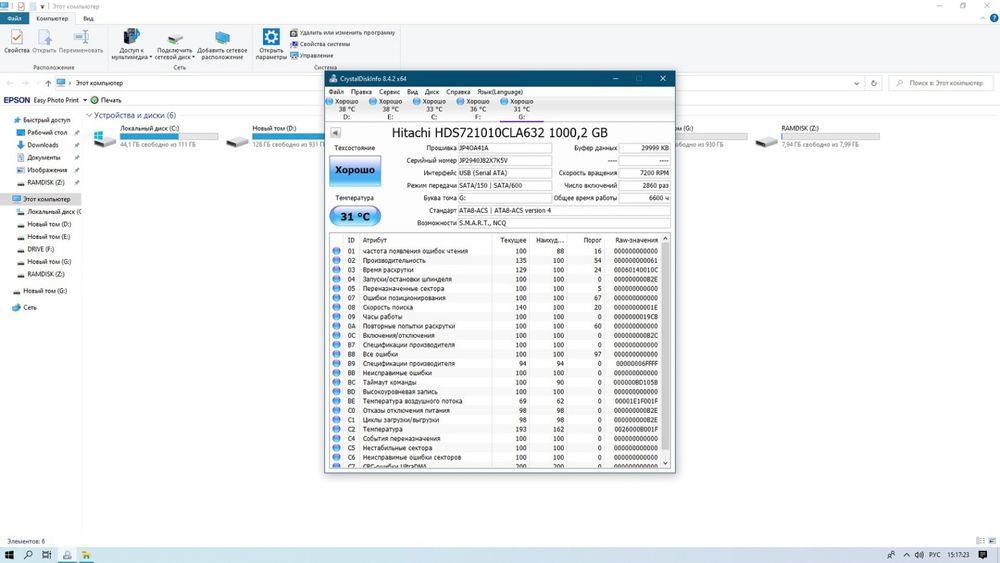Click the Прошивка field JP4OA41A
Image resolution: width=1000 pixels, height=563 pixels.
click(x=504, y=148)
